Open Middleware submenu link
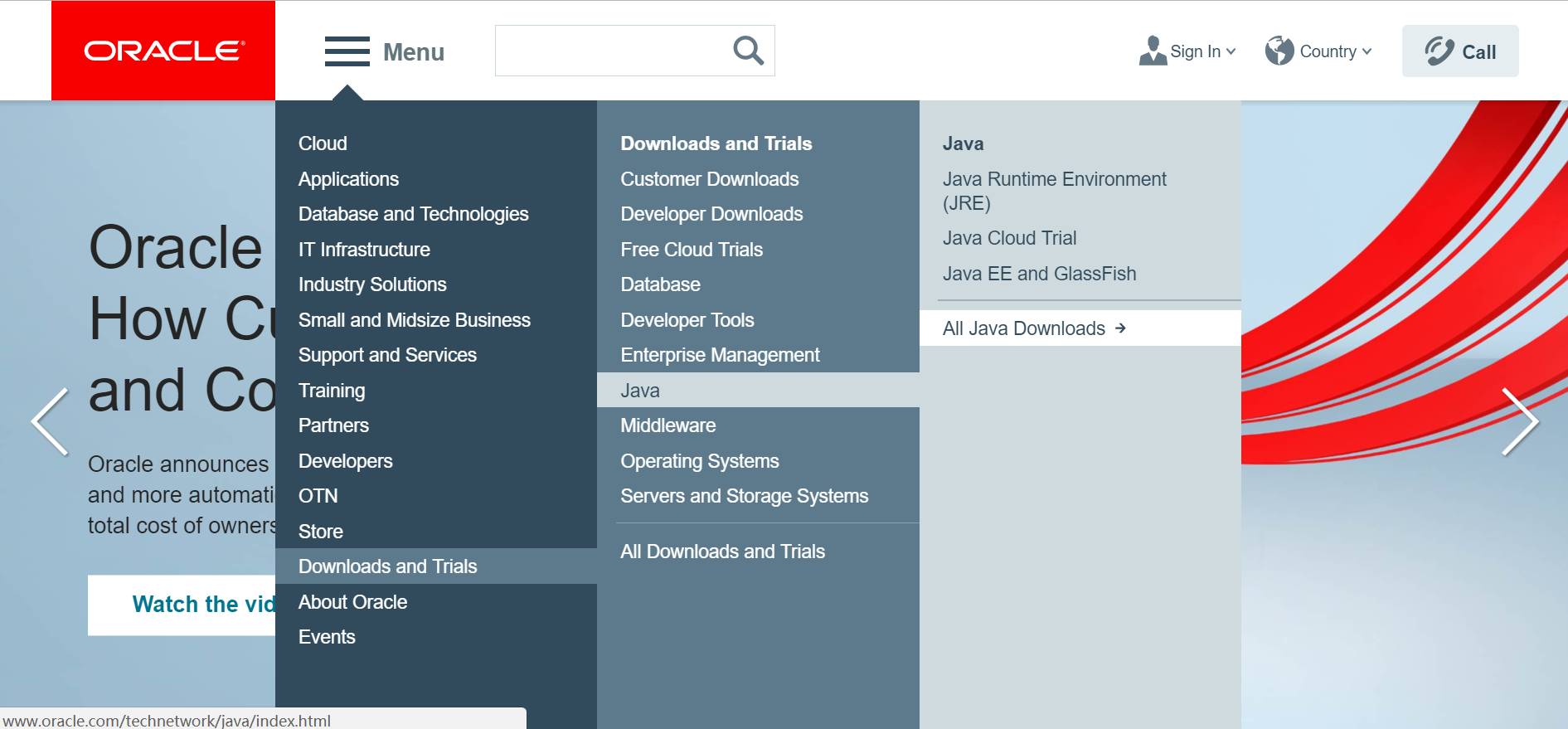Image resolution: width=1568 pixels, height=729 pixels. pos(667,425)
